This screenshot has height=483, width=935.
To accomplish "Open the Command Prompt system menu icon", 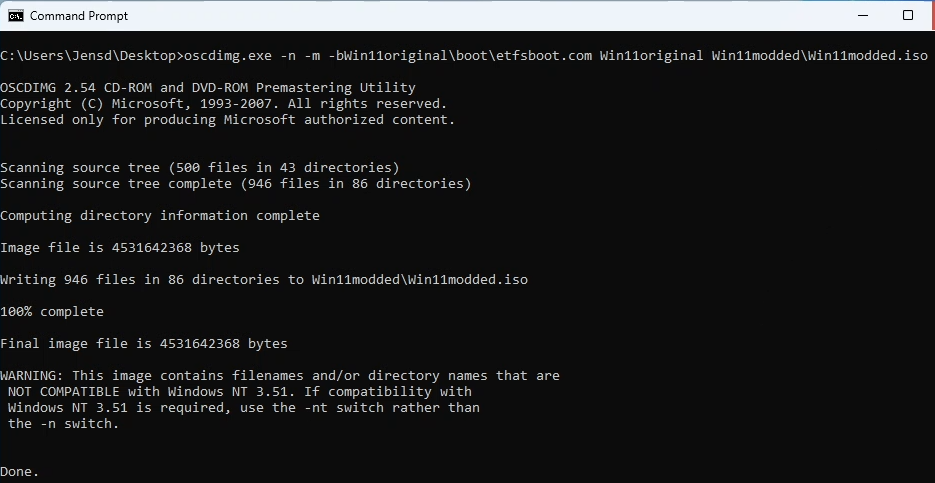I will pyautogui.click(x=16, y=16).
